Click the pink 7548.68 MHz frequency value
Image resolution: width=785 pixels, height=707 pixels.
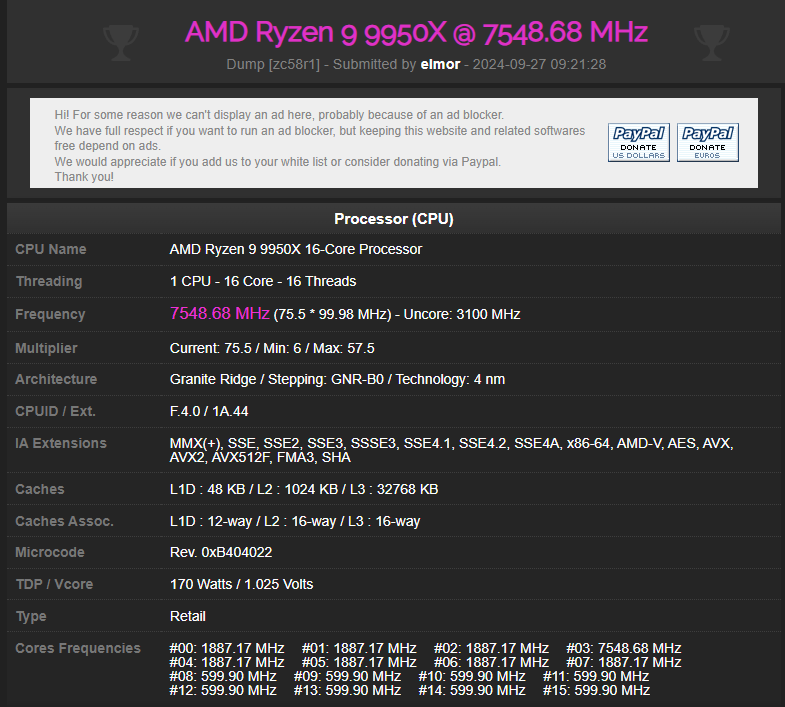pyautogui.click(x=220, y=314)
